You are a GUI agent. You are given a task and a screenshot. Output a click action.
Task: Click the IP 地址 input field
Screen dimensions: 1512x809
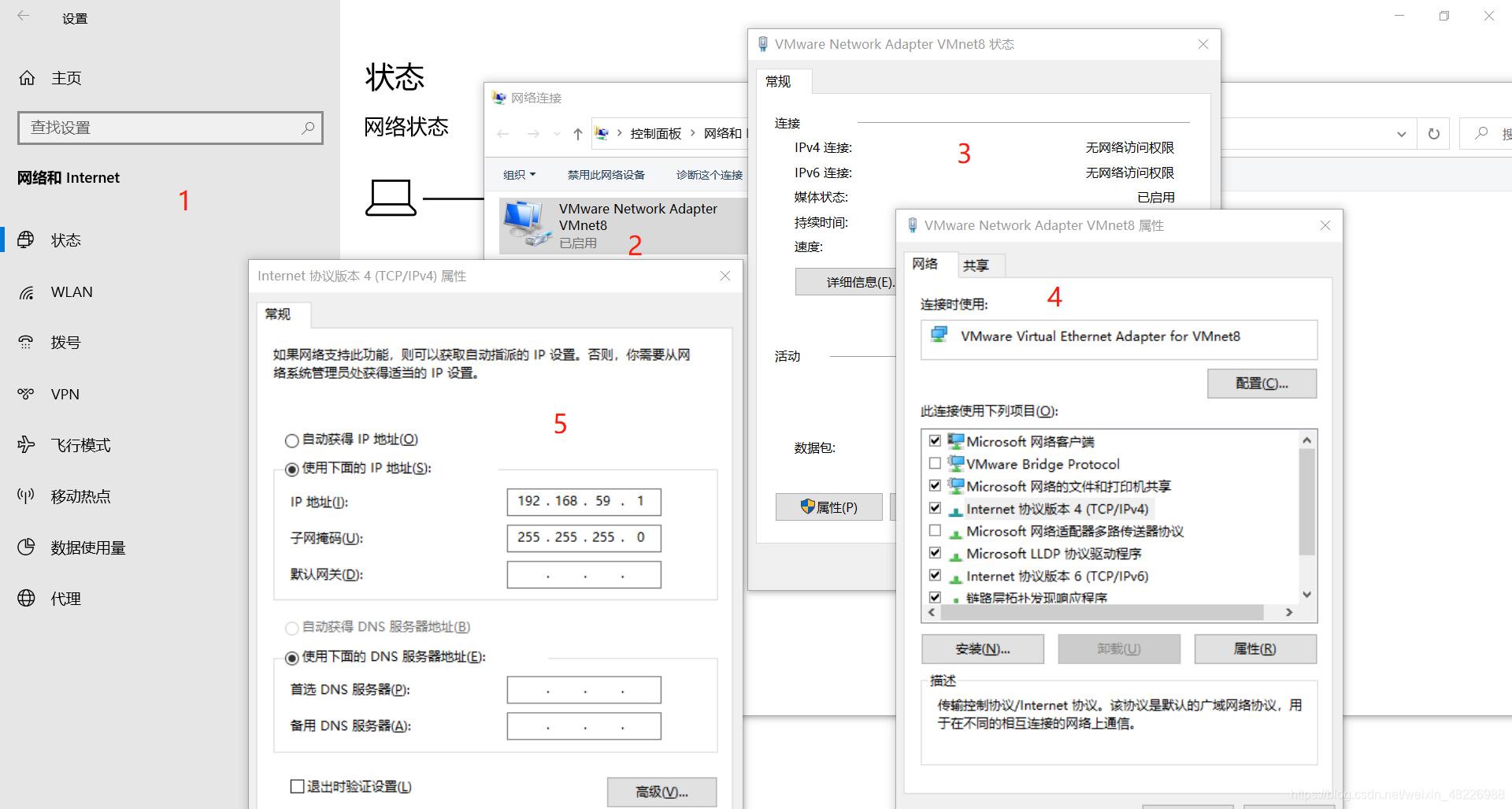coord(584,502)
